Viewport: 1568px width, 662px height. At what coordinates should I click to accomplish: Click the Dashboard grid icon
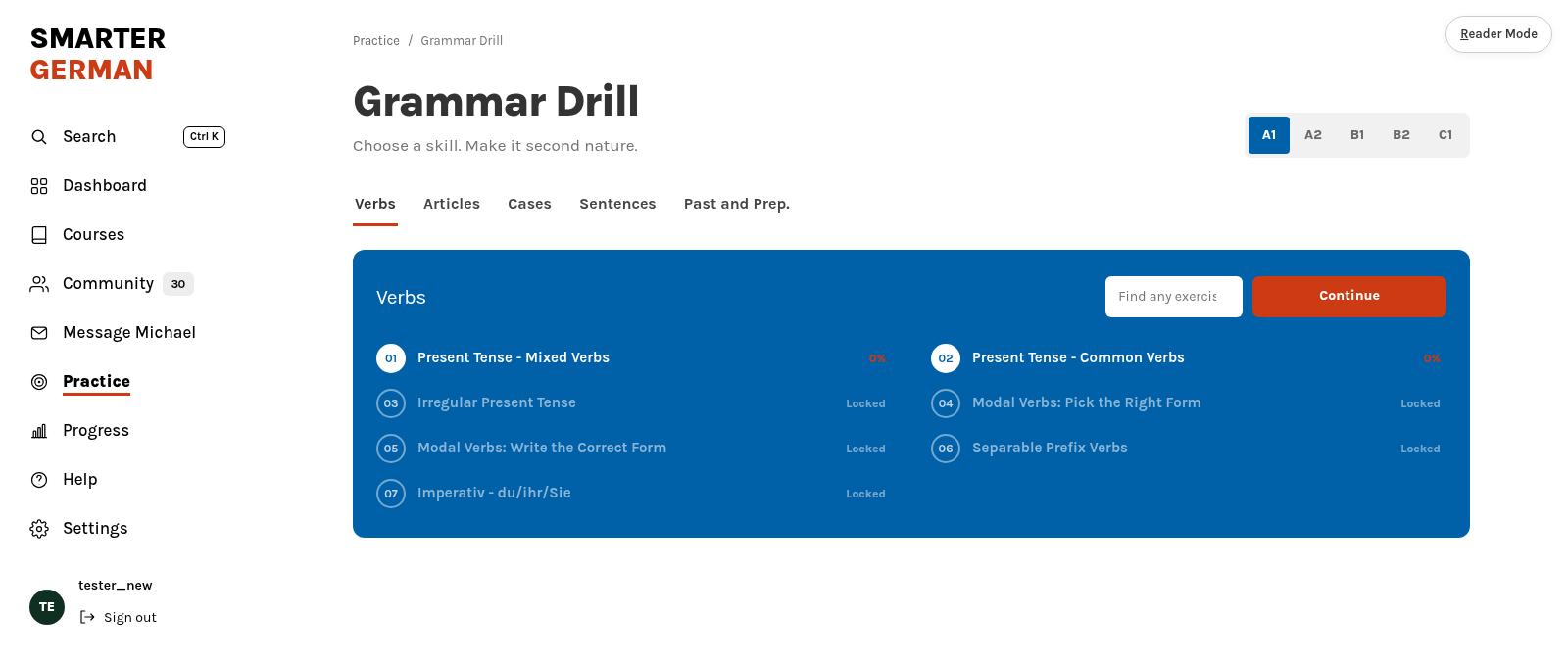pos(39,186)
